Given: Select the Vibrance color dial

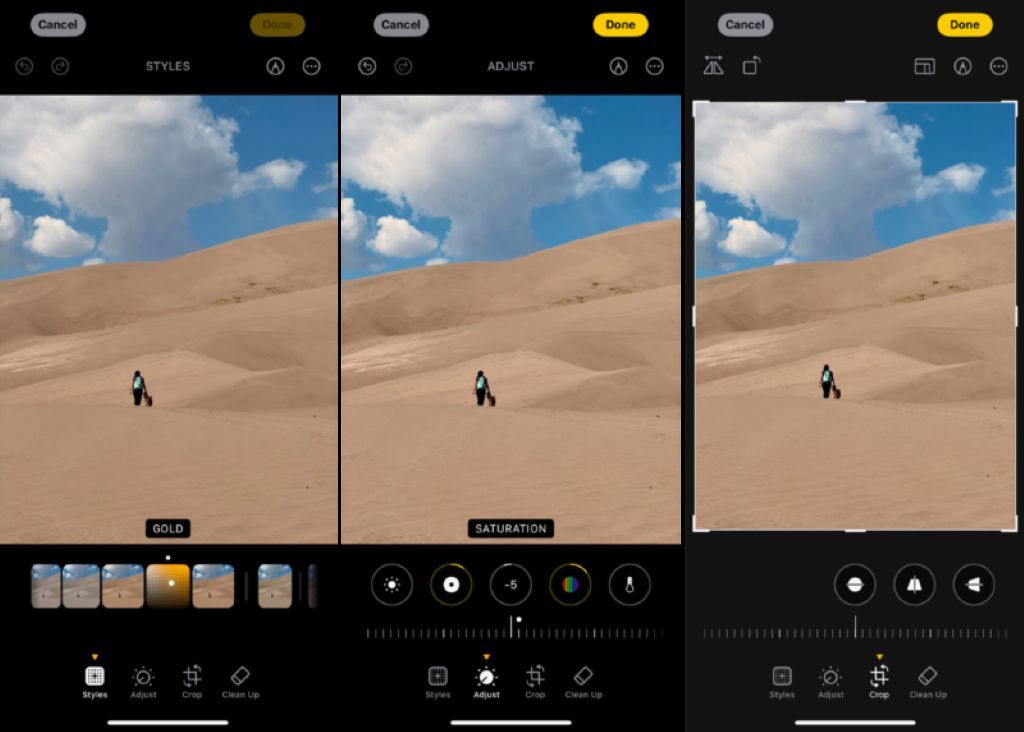Looking at the screenshot, I should 570,584.
